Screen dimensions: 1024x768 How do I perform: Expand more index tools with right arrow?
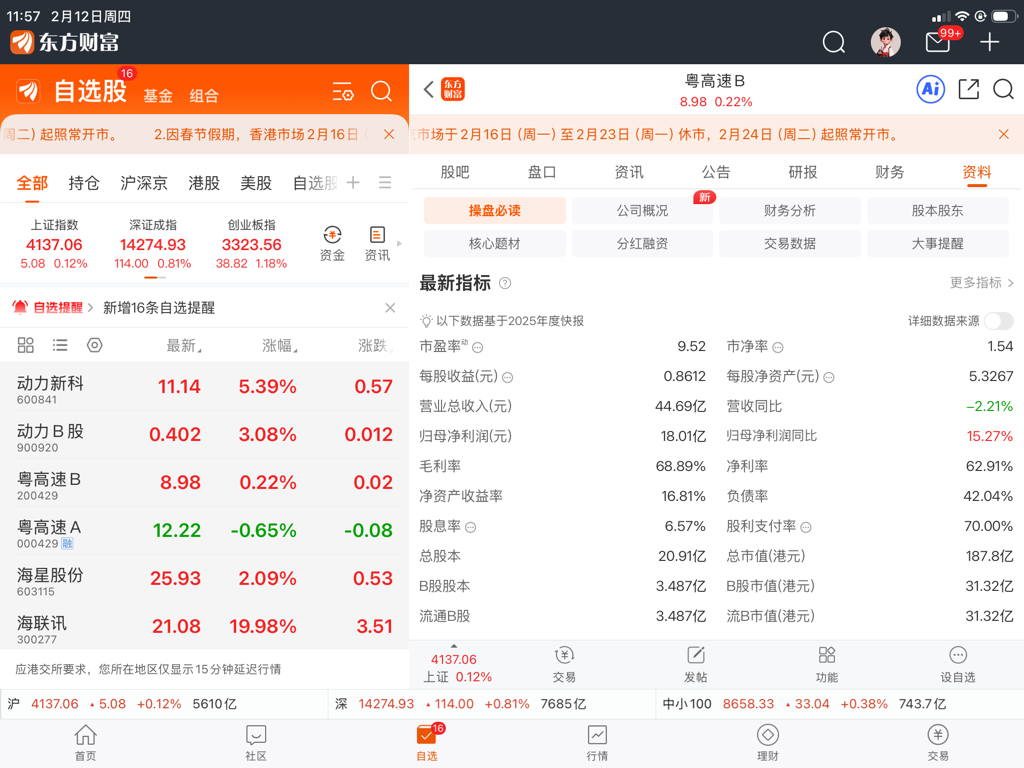(x=399, y=244)
